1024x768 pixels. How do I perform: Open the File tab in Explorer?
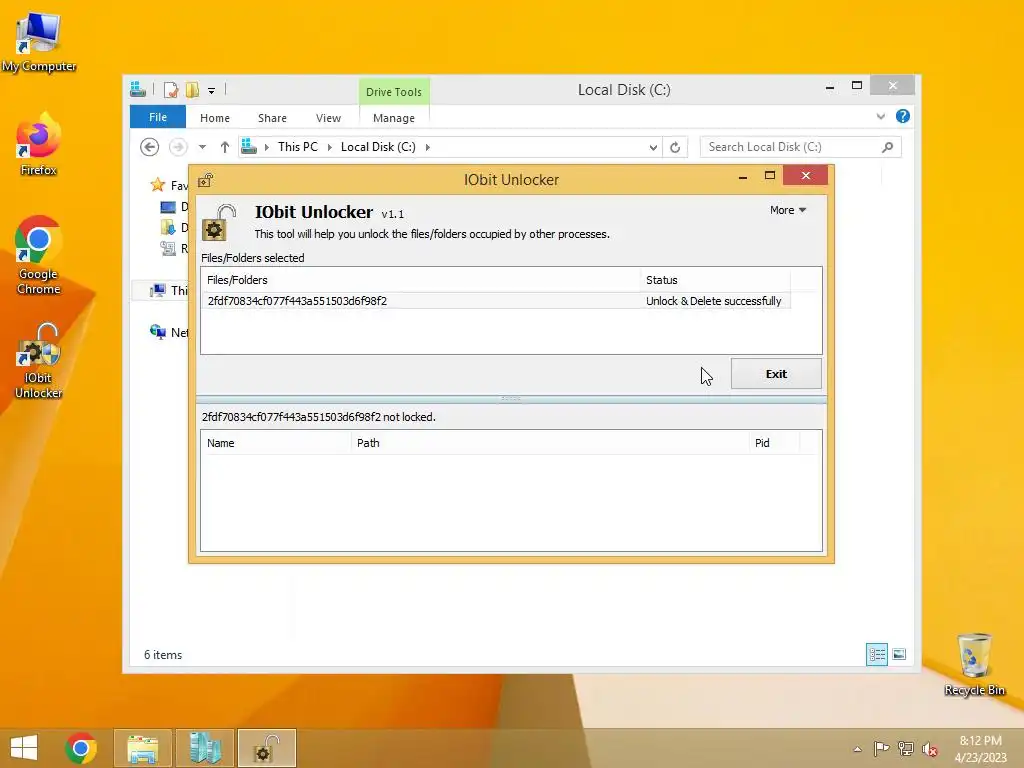157,117
